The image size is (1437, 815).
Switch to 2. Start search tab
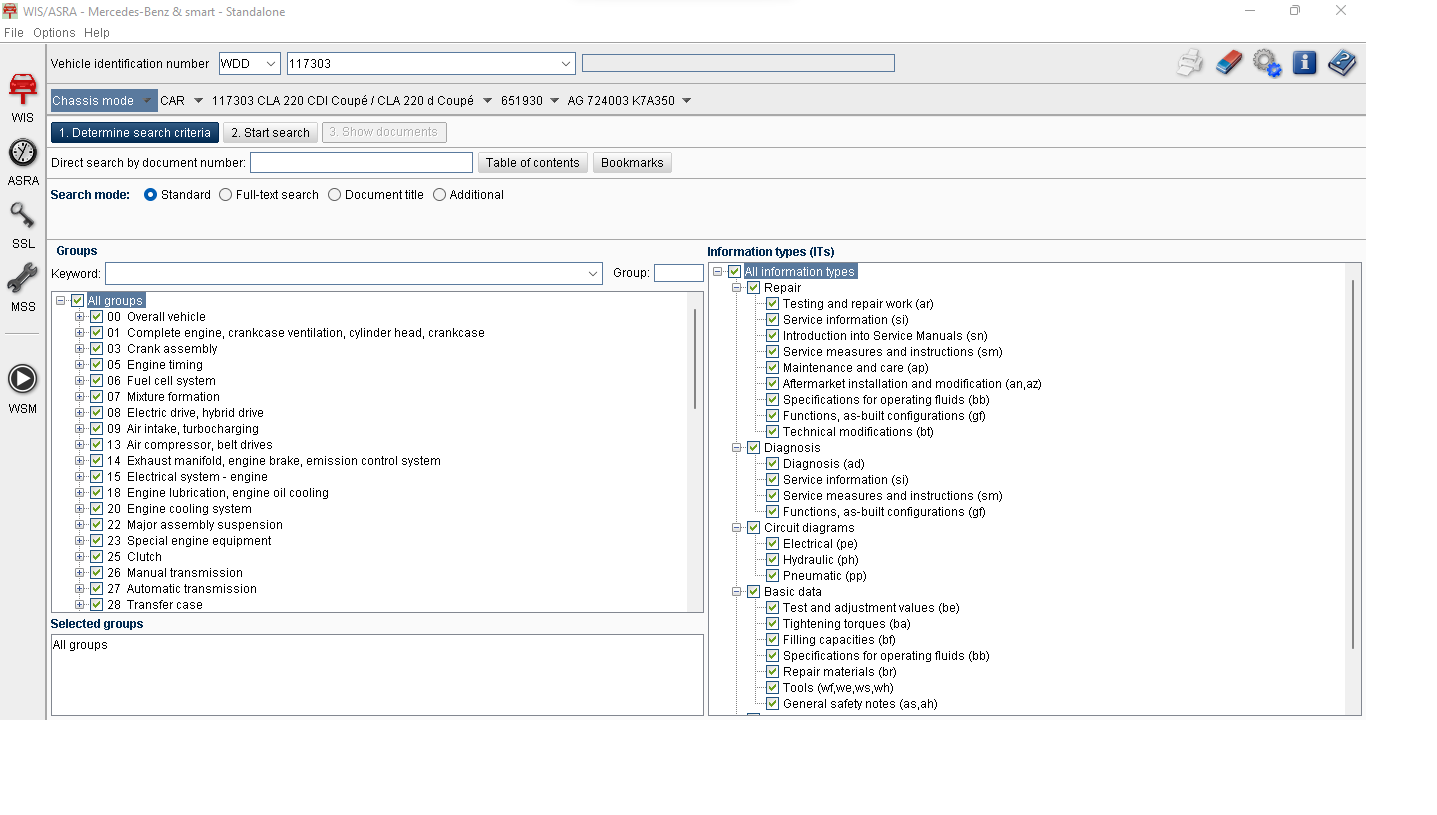(x=270, y=133)
